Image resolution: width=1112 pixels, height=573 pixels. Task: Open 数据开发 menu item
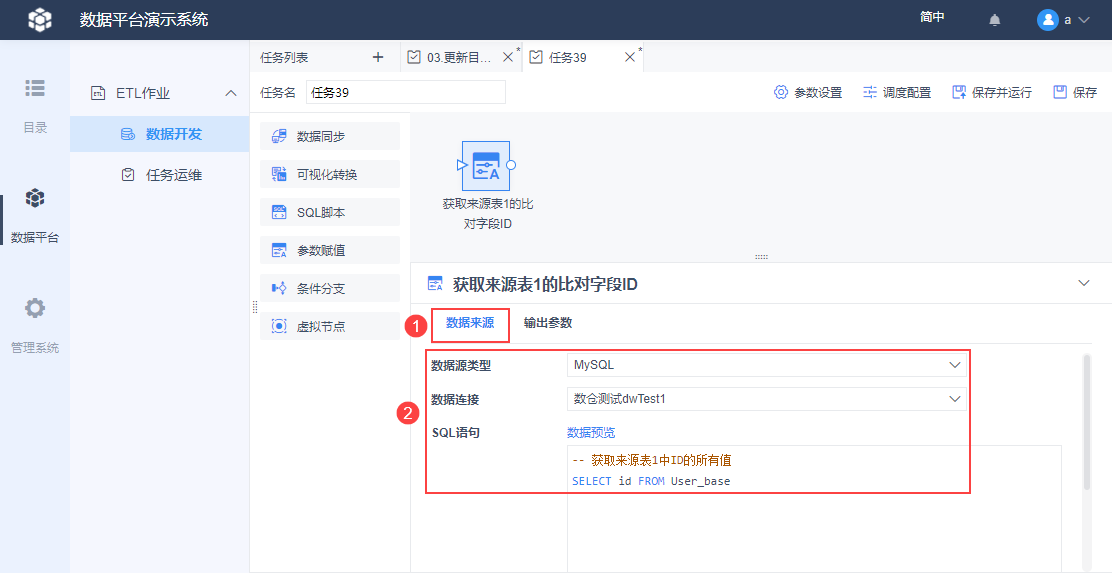(160, 134)
